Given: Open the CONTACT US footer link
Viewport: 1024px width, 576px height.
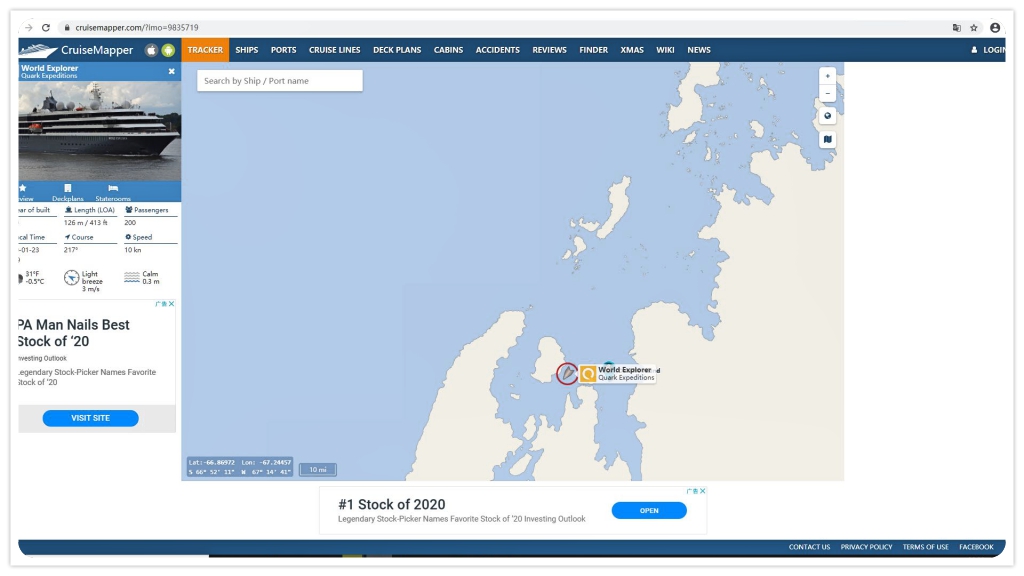Looking at the screenshot, I should [809, 547].
